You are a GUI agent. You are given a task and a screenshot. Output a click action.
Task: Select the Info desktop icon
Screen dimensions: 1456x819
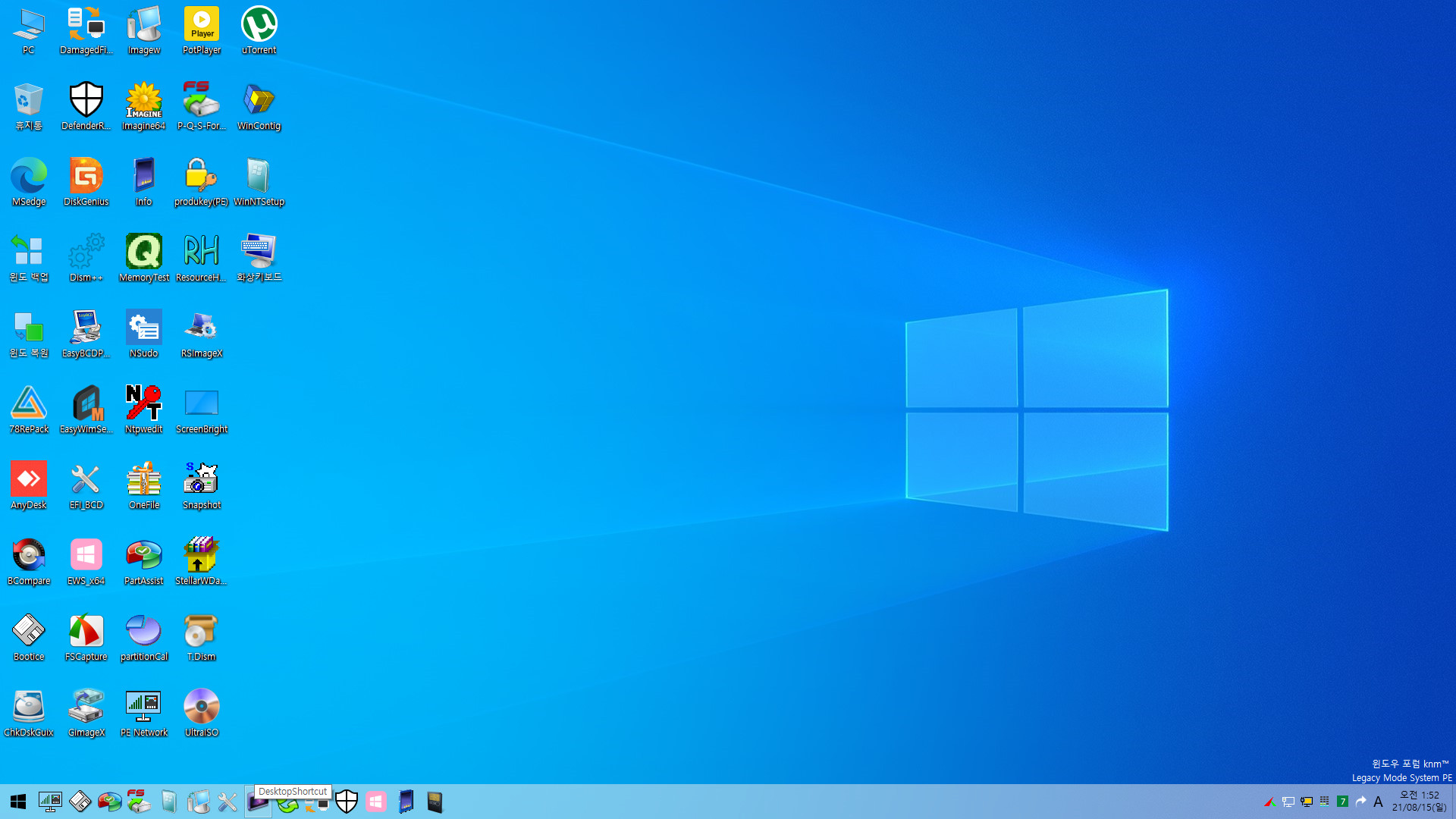144,183
